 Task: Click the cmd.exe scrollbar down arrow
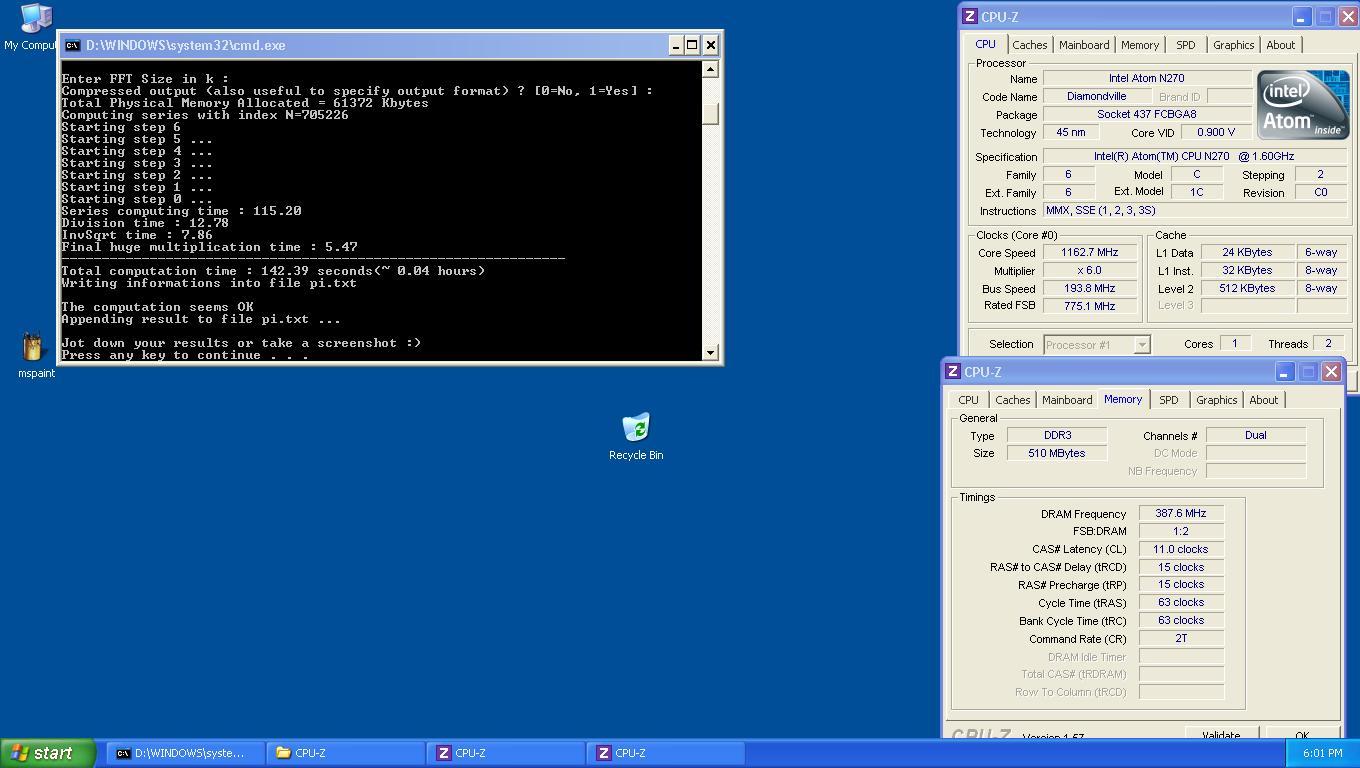point(710,352)
